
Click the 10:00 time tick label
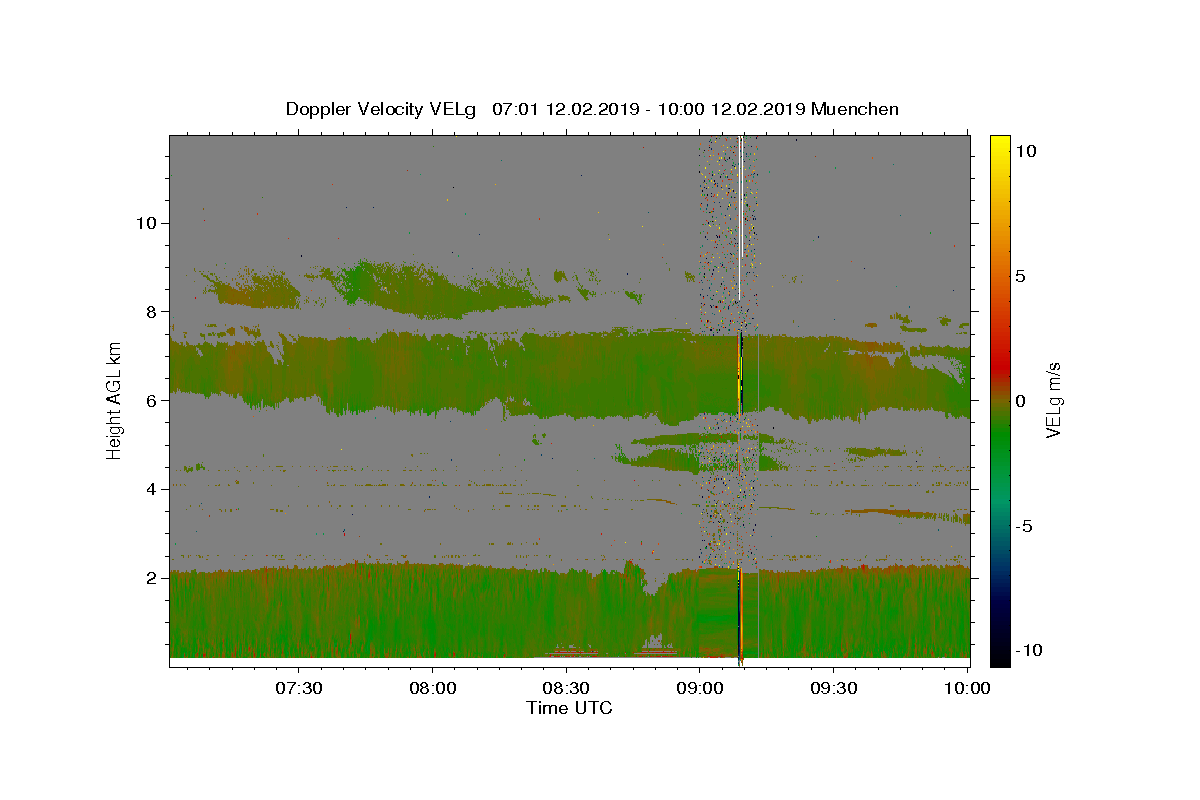pos(966,688)
